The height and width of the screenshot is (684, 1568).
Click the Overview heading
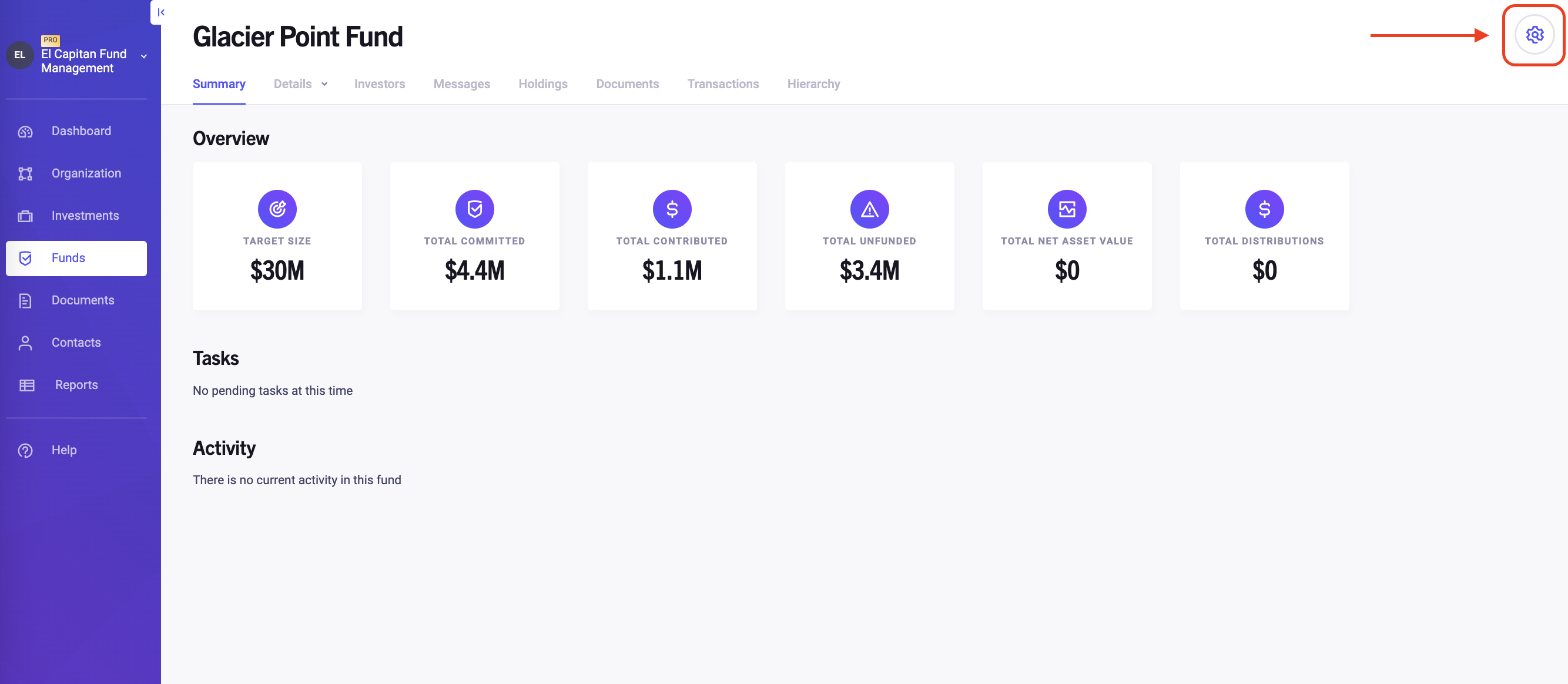click(x=231, y=139)
